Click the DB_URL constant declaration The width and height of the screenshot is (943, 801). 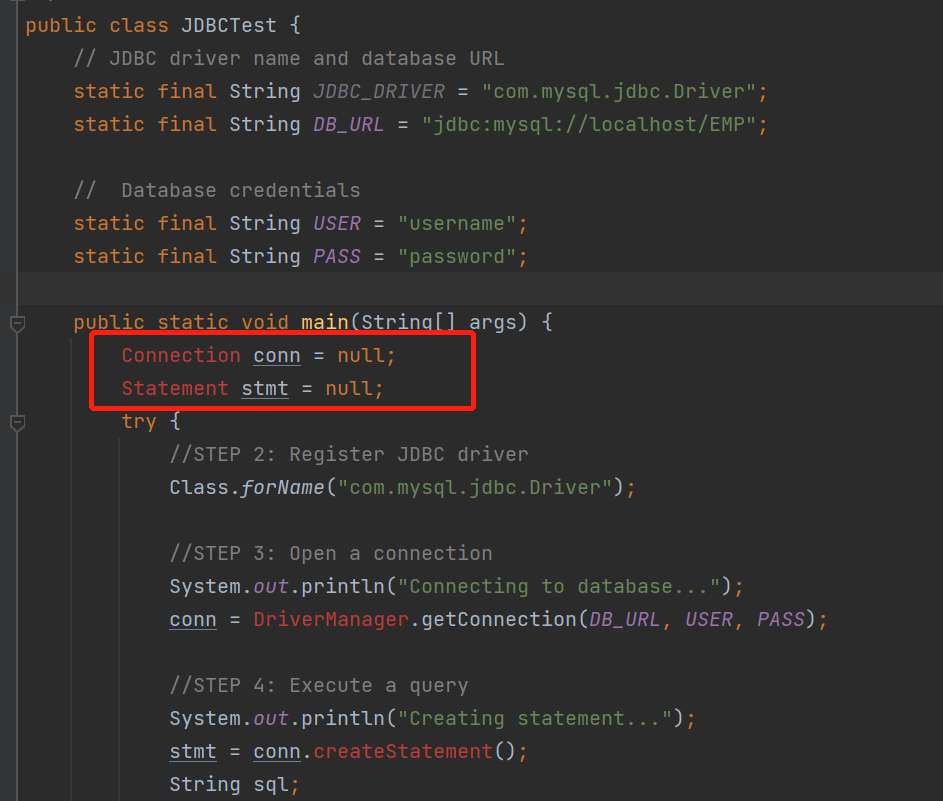(348, 124)
